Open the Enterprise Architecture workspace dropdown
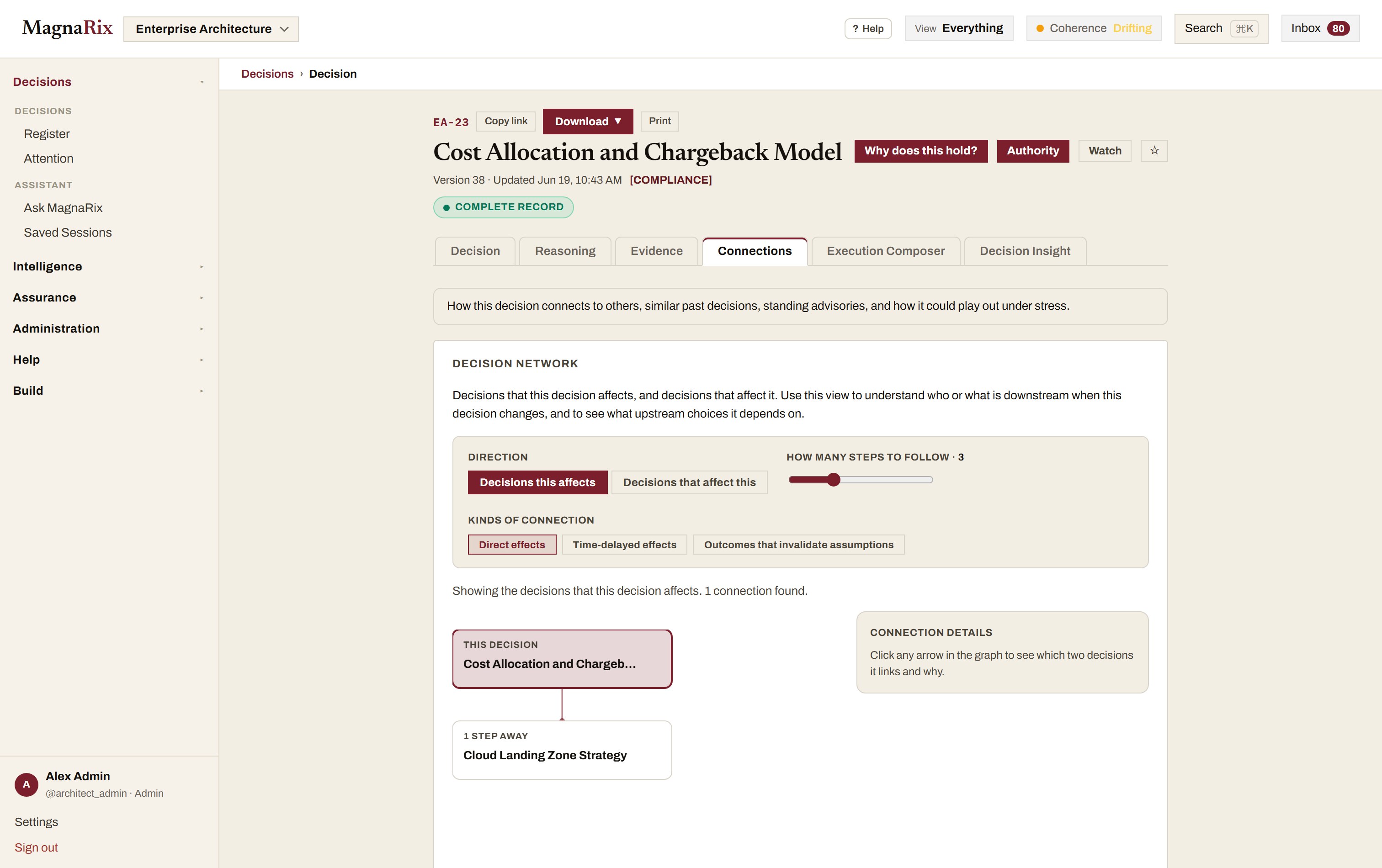This screenshot has height=868, width=1382. [x=211, y=29]
